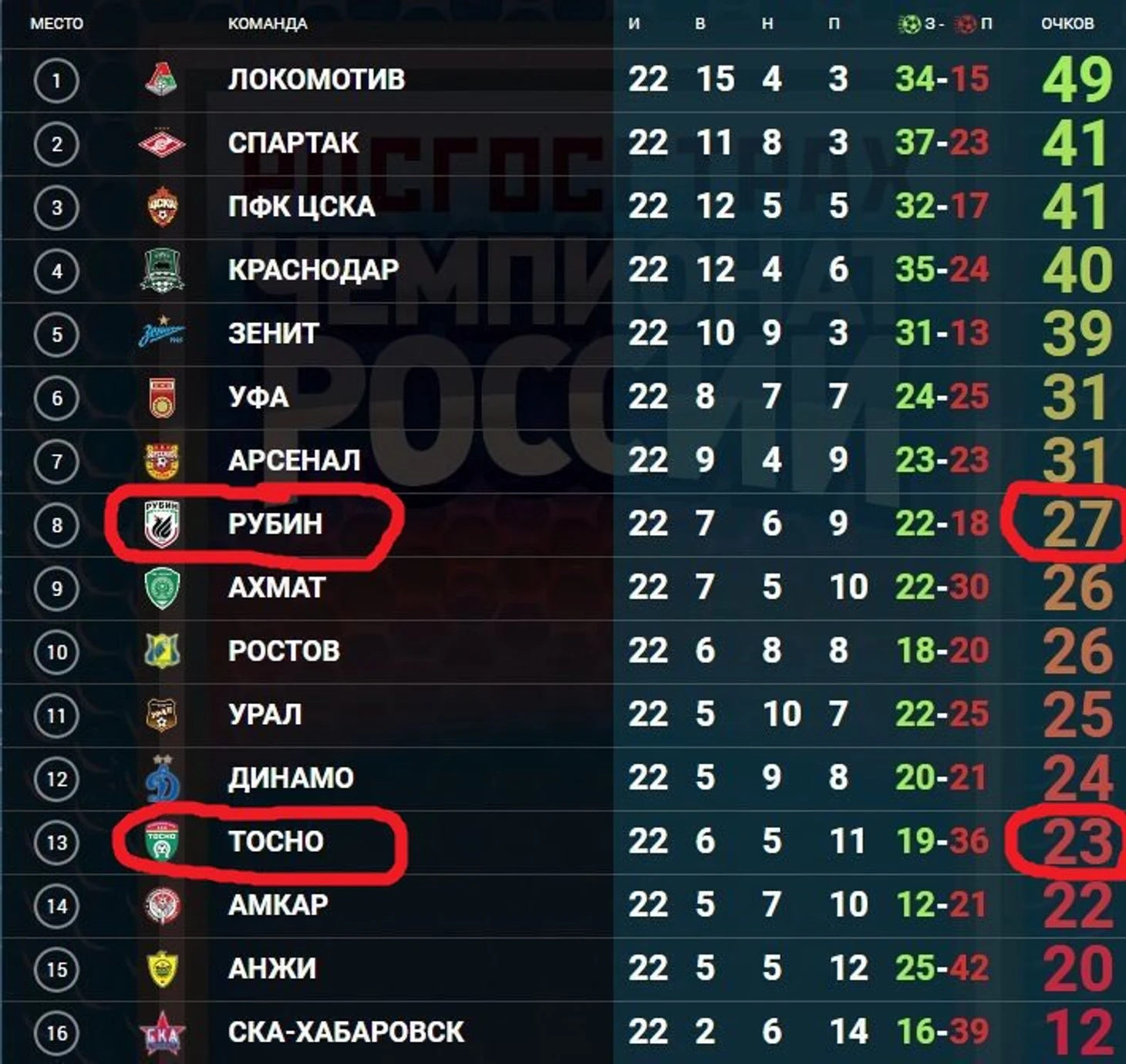The width and height of the screenshot is (1126, 1064).
Task: Click the Akhmat club emblem
Action: pyautogui.click(x=162, y=588)
